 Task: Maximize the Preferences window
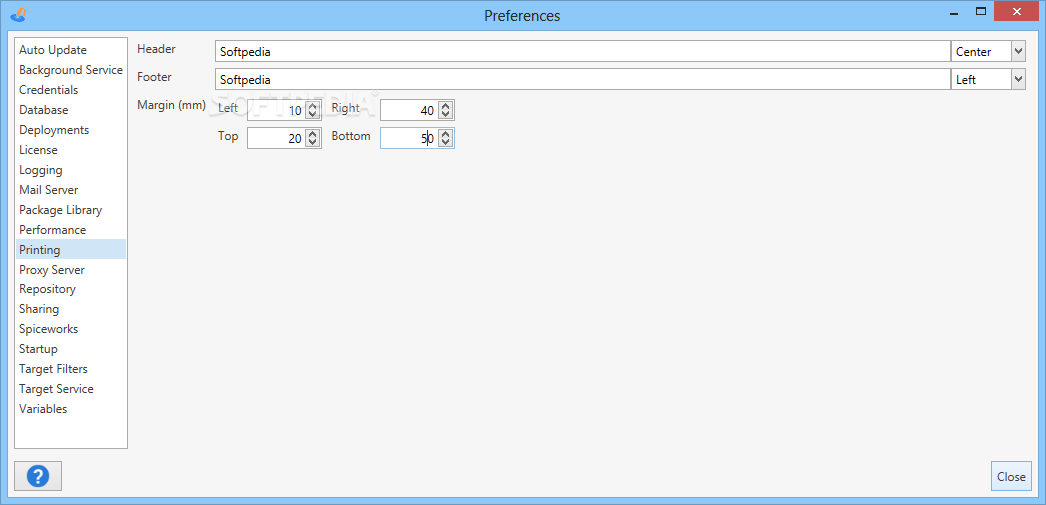click(981, 11)
